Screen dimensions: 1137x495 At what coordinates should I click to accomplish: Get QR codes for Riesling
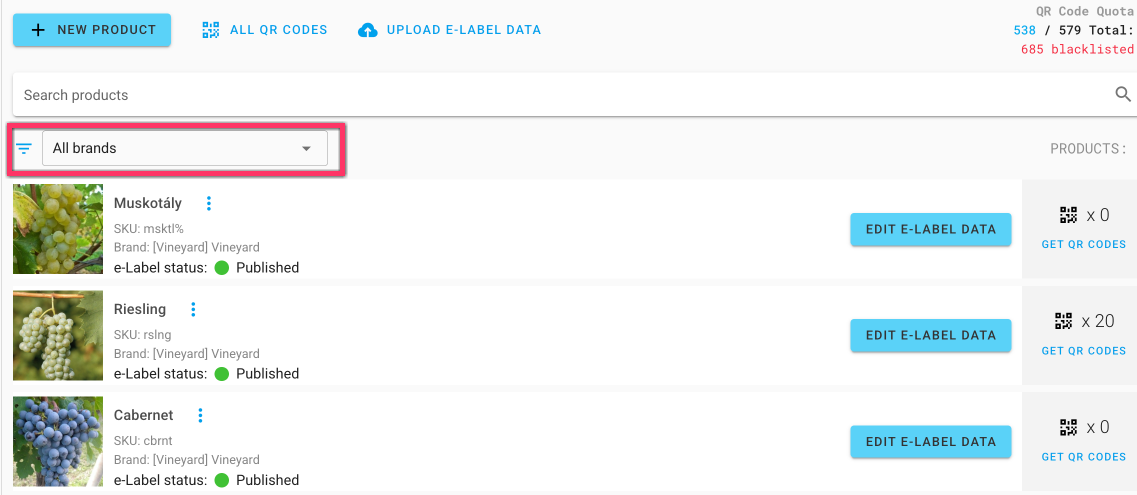(1084, 351)
